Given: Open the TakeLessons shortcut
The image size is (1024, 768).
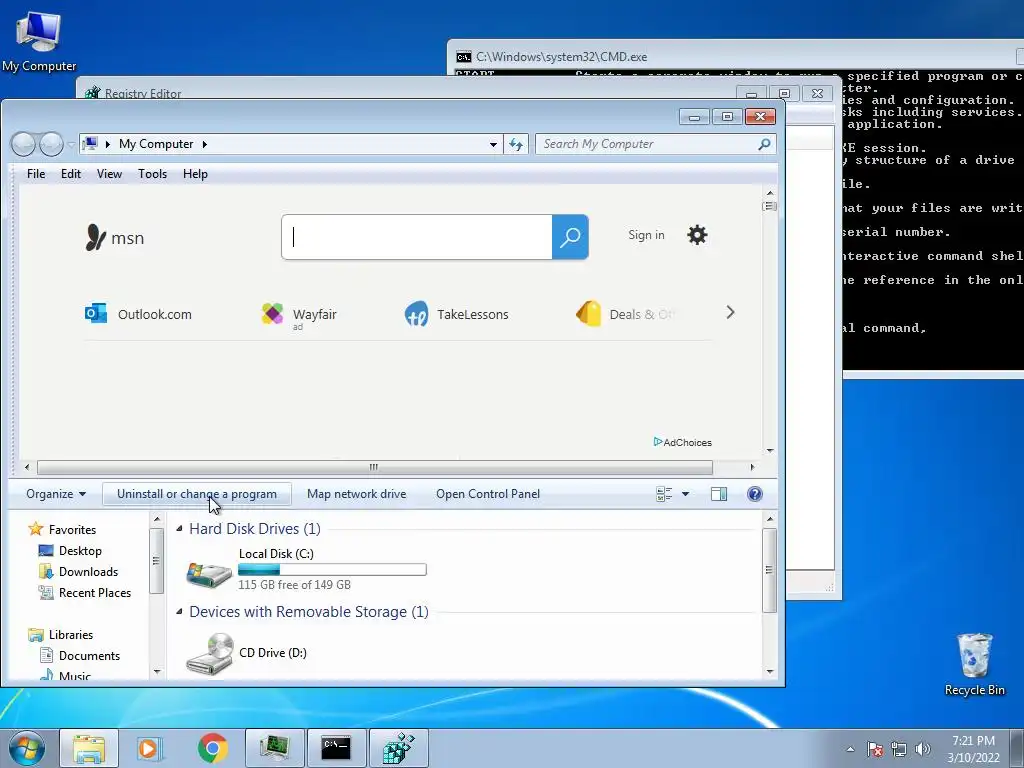Looking at the screenshot, I should (x=456, y=314).
